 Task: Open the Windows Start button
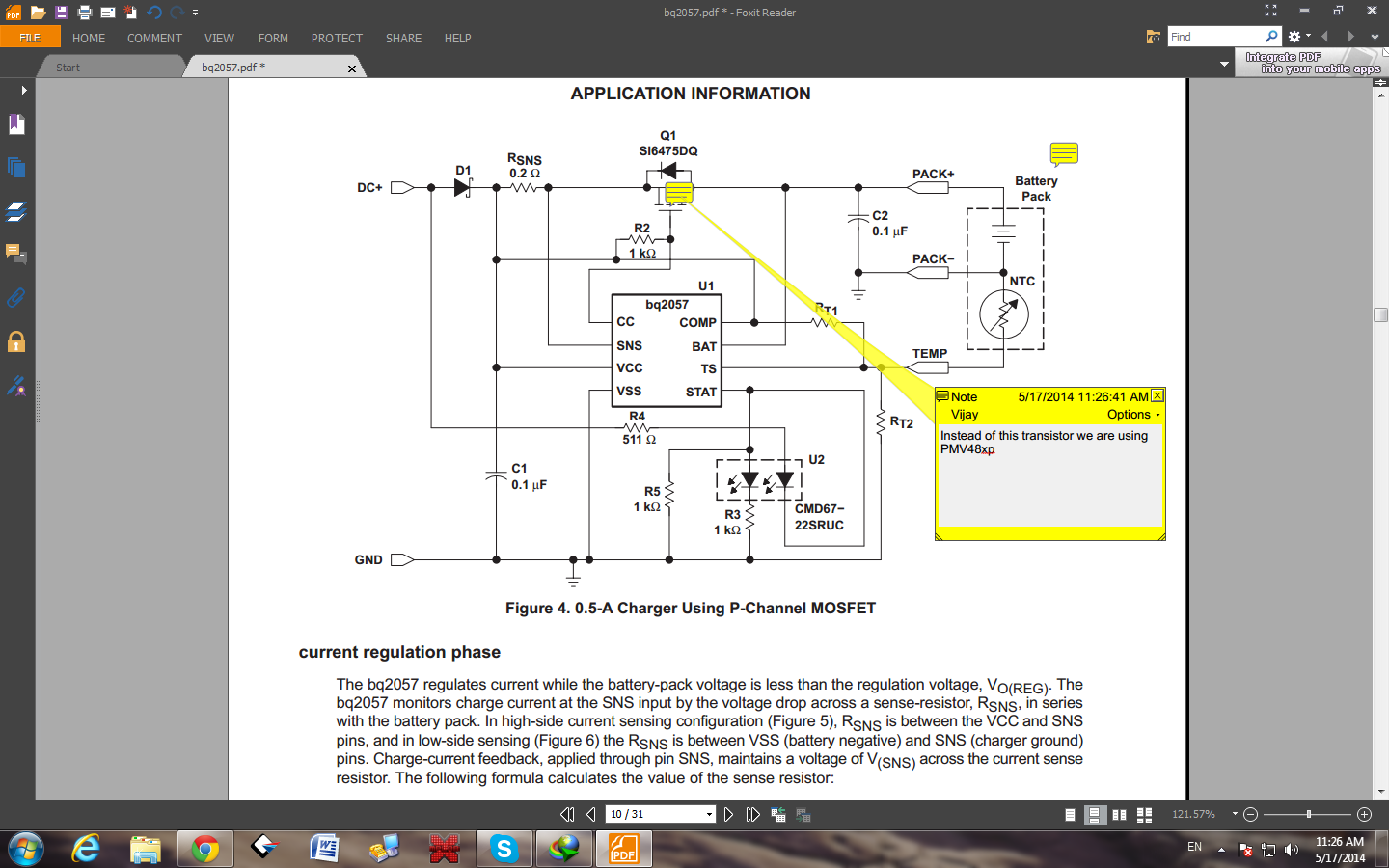[26, 849]
